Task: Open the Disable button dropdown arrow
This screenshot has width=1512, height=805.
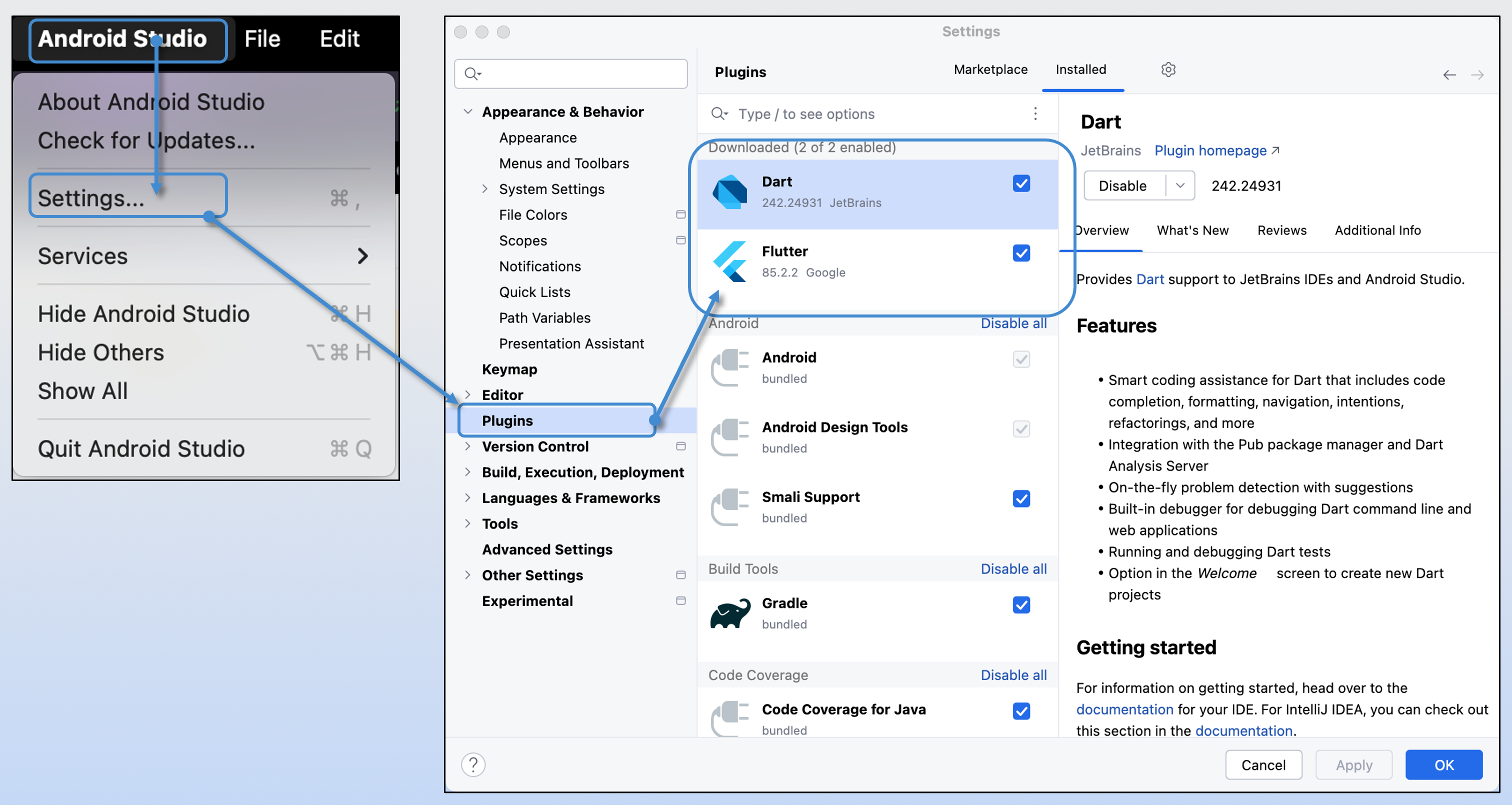Action: pos(1180,185)
